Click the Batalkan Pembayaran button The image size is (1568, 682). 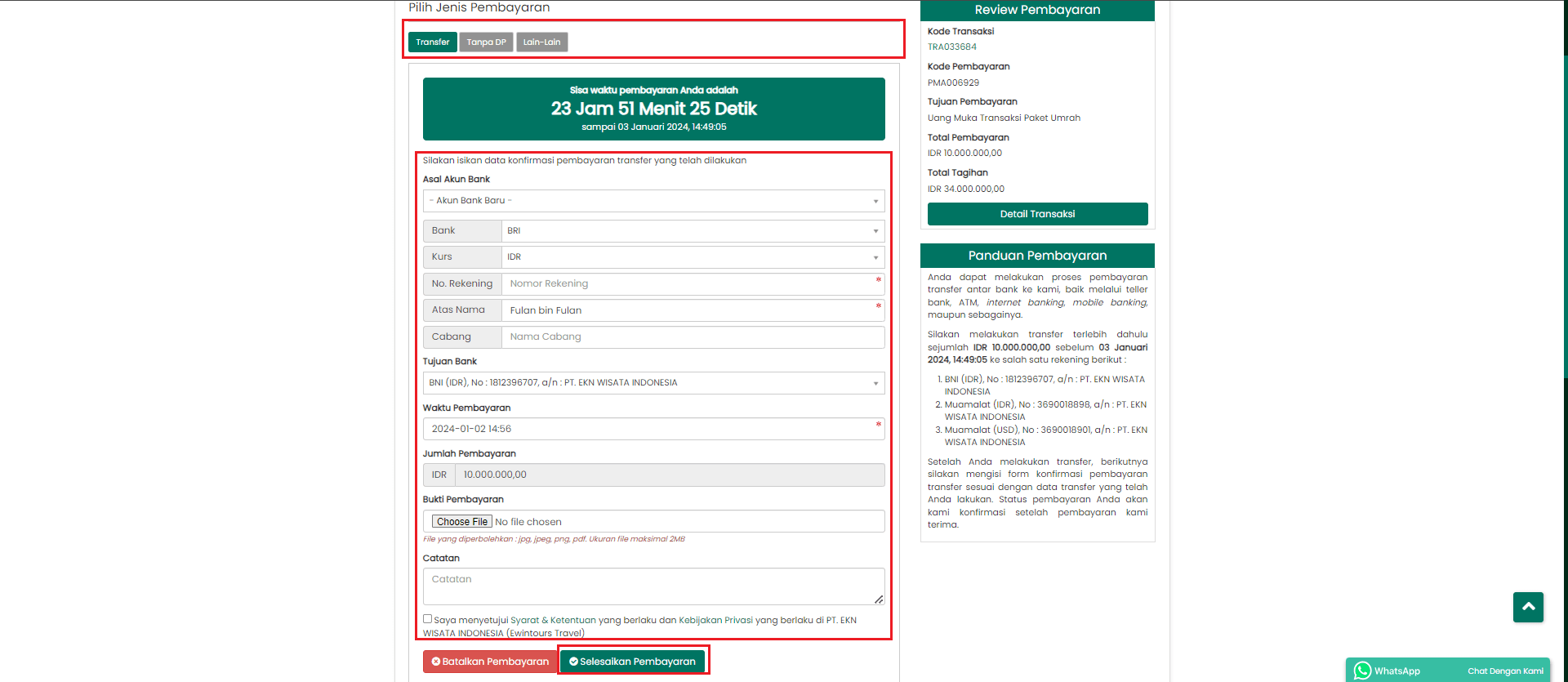click(x=490, y=662)
